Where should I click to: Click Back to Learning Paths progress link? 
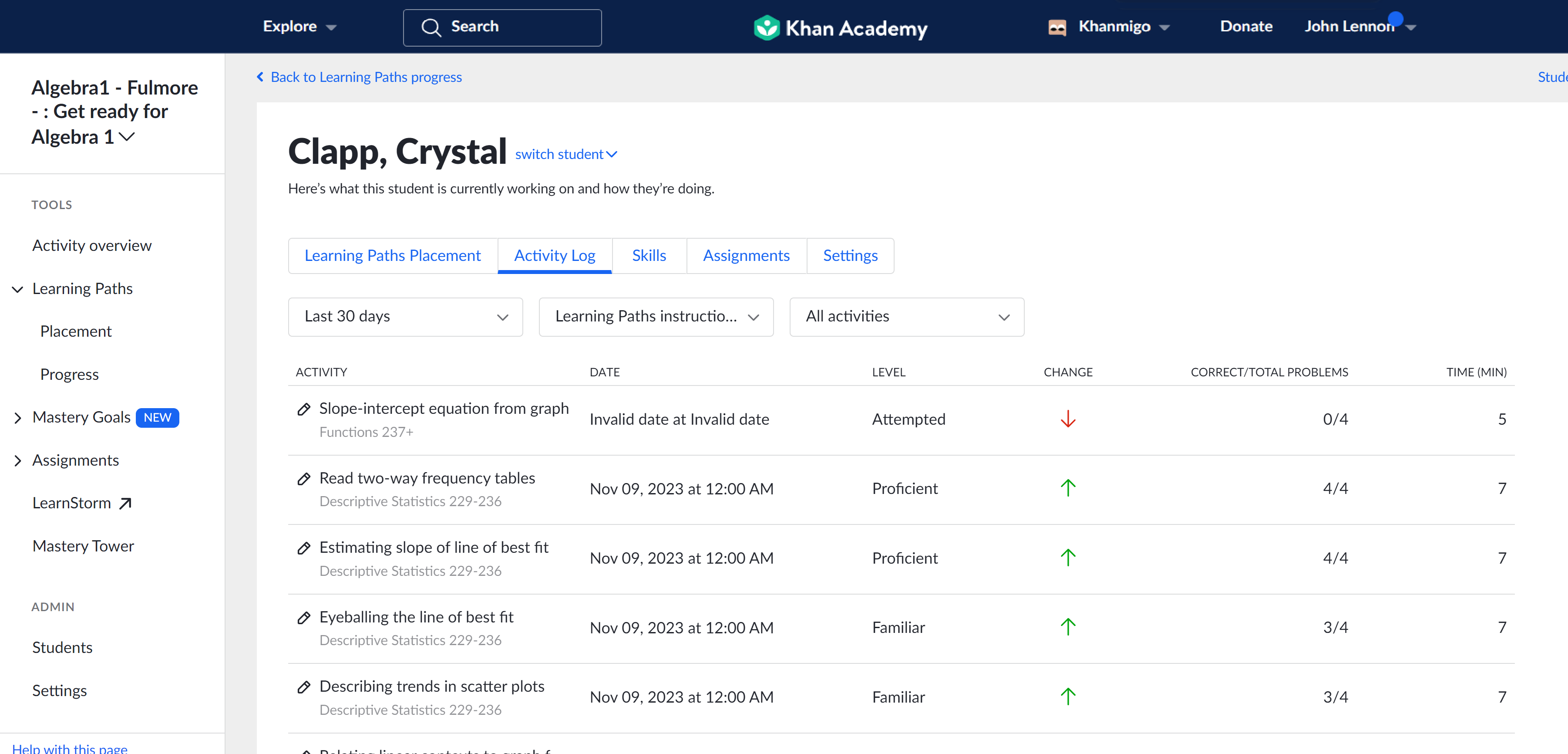click(x=366, y=77)
